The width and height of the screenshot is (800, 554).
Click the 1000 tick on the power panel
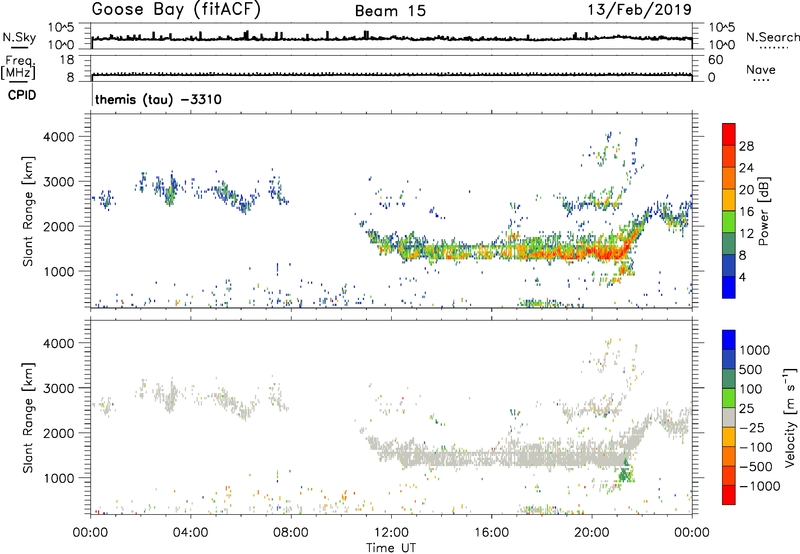(58, 271)
